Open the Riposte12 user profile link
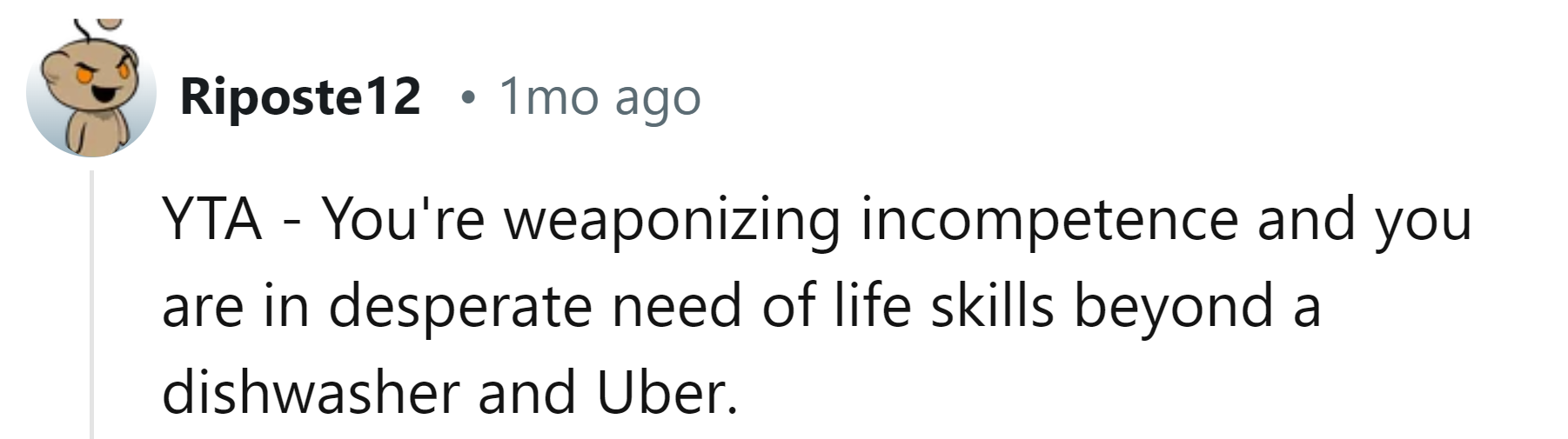 [x=300, y=96]
